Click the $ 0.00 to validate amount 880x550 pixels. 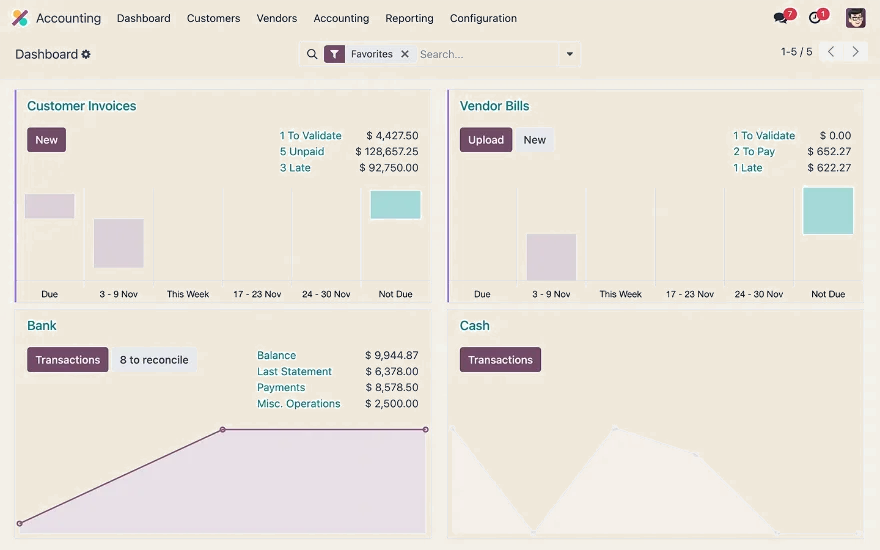(835, 135)
